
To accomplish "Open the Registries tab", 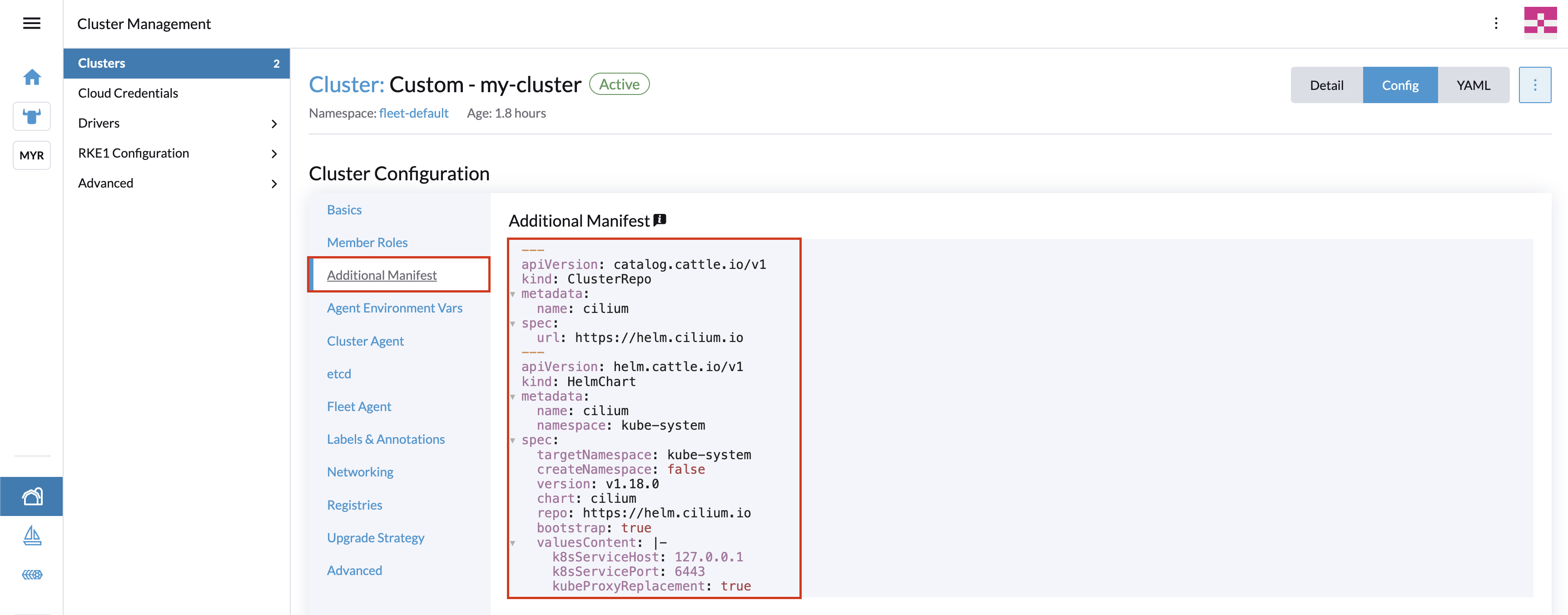I will pyautogui.click(x=354, y=505).
